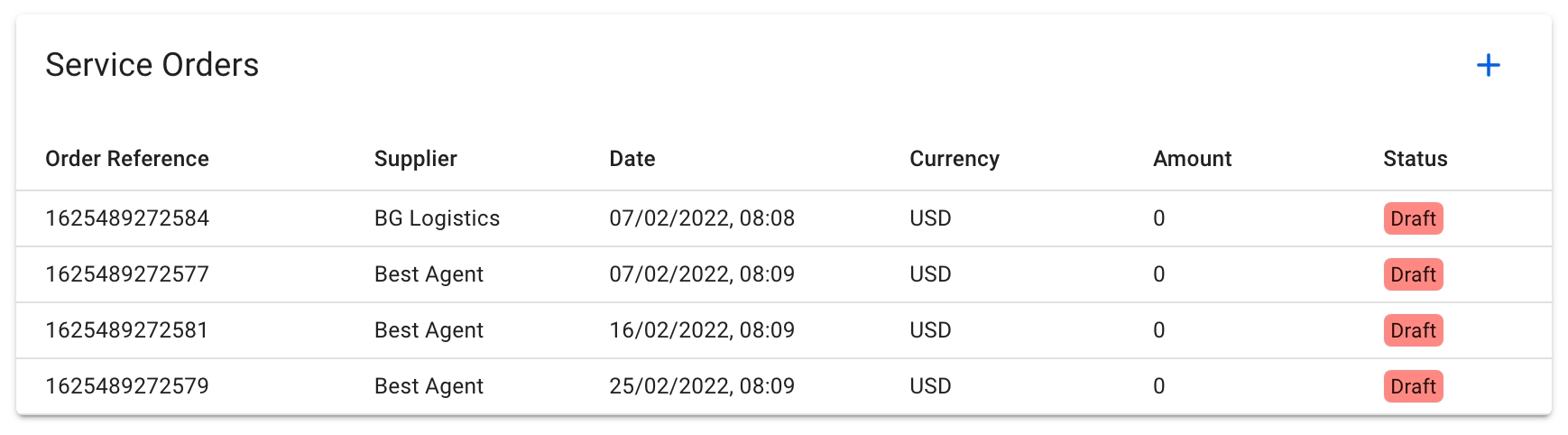This screenshot has width=1568, height=435.
Task: Click the Order Reference column header
Action: pyautogui.click(x=127, y=159)
